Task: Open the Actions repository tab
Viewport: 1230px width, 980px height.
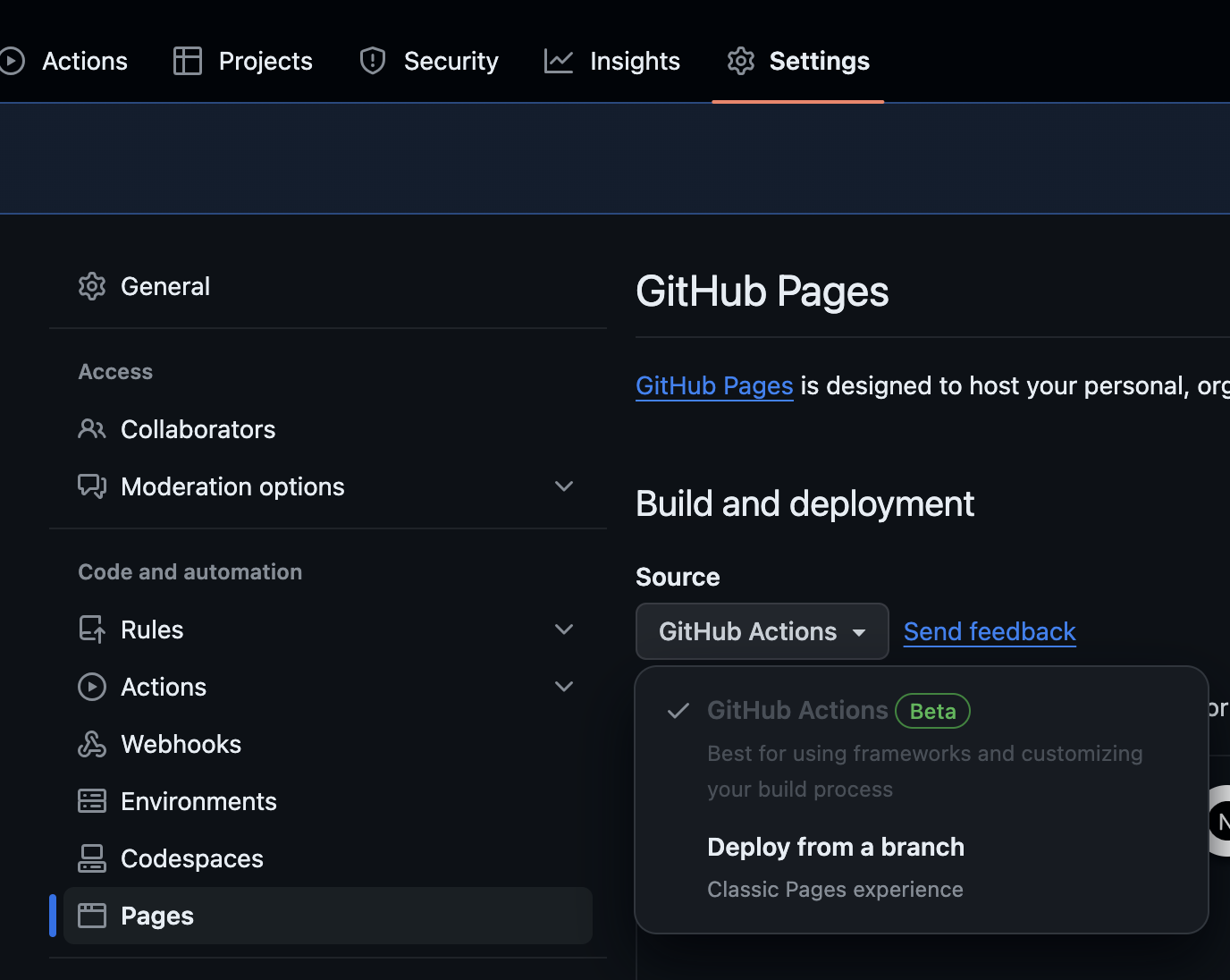Action: coord(64,61)
